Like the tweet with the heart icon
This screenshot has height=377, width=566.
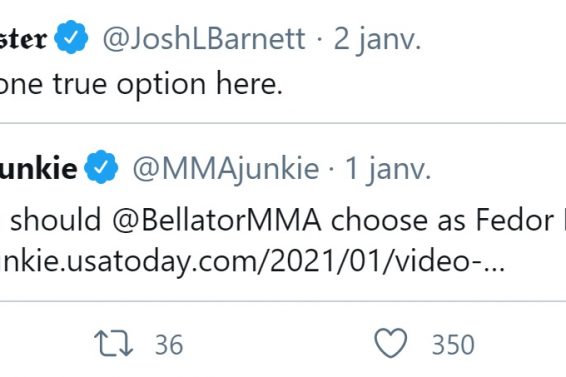[391, 343]
